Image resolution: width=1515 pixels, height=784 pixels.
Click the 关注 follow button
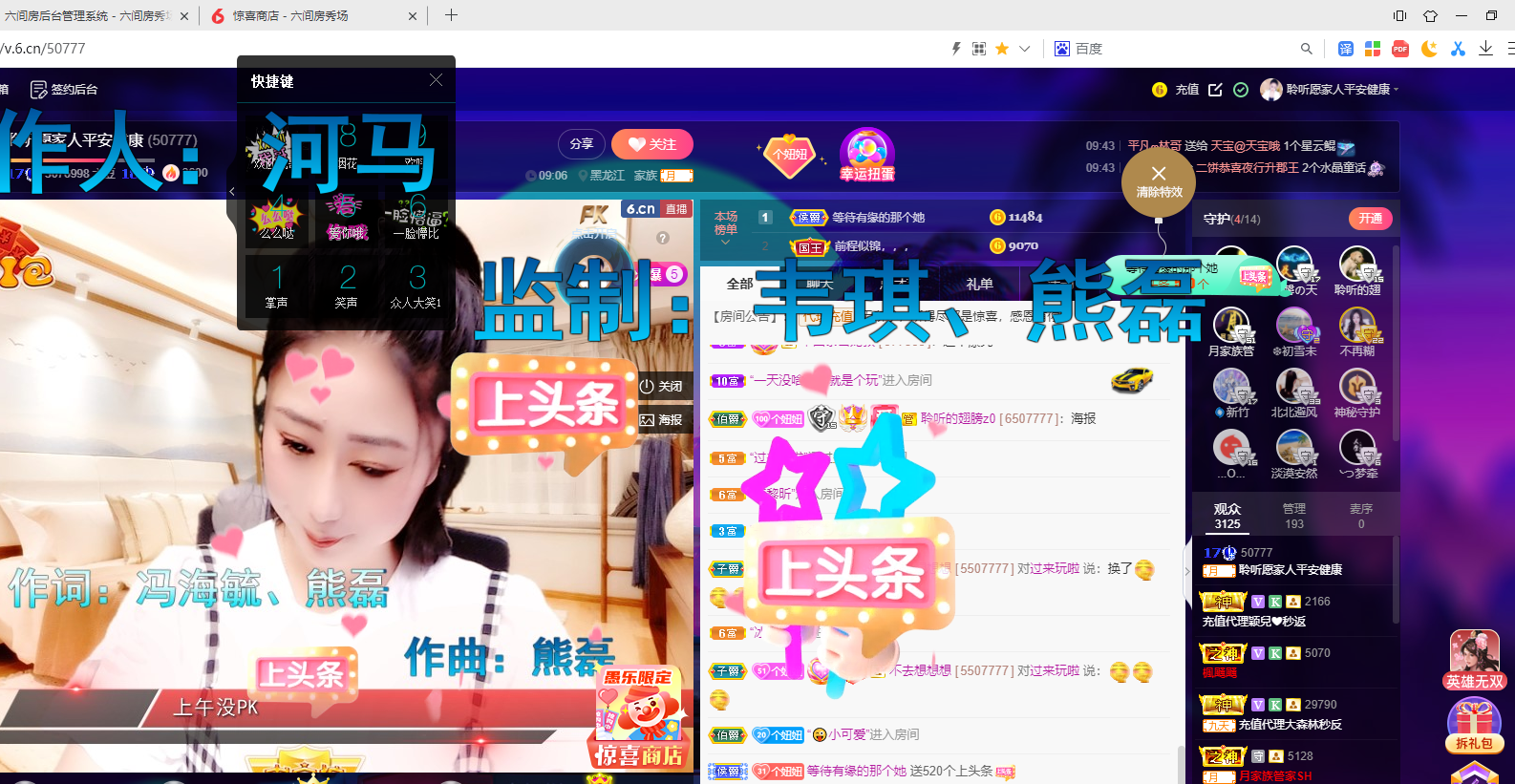coord(652,144)
